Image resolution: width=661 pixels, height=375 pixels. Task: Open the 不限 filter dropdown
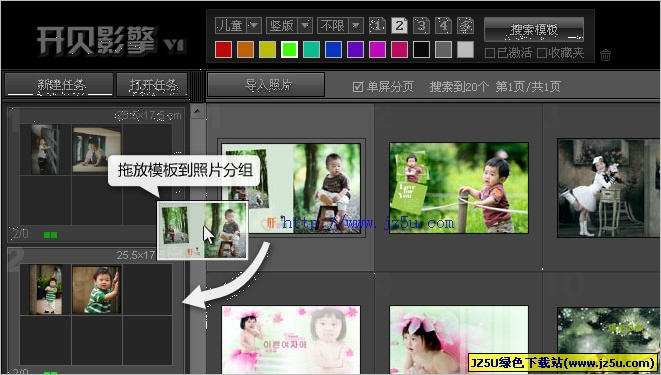pos(340,26)
